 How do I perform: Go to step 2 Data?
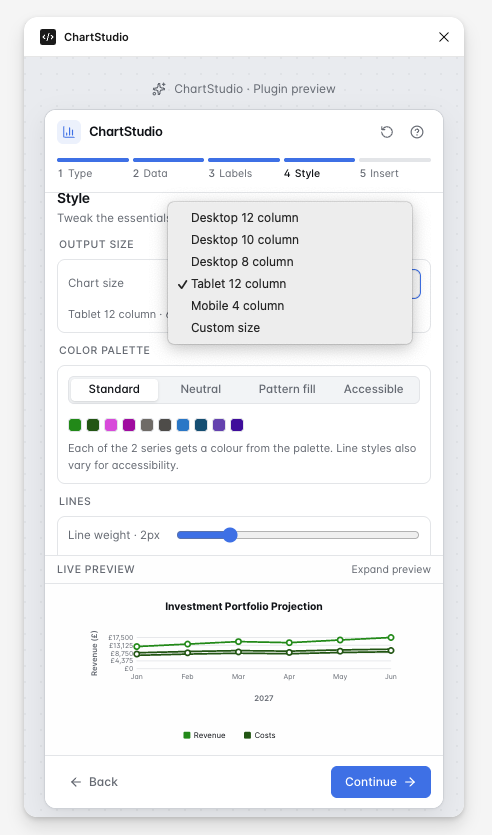(x=168, y=168)
